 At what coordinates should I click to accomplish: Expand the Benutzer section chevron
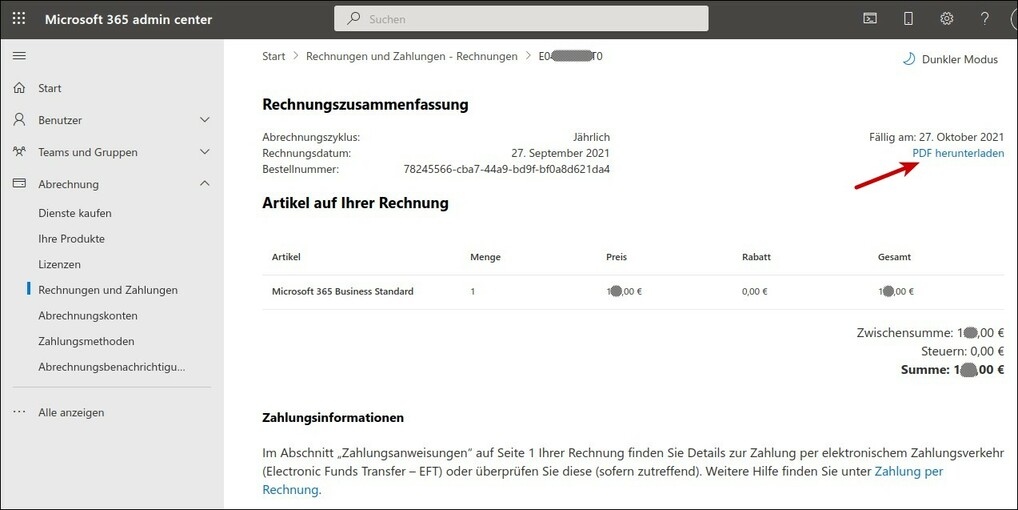(x=205, y=120)
